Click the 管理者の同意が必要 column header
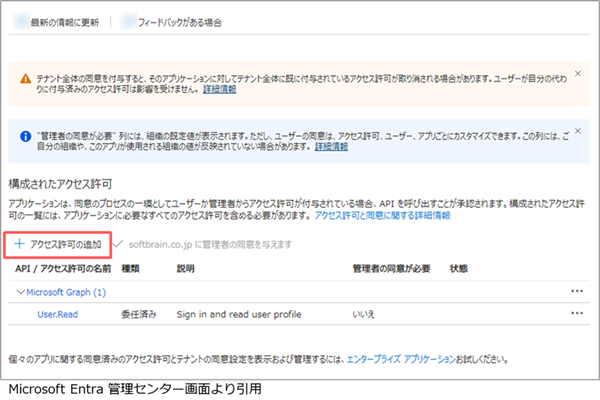 point(392,268)
